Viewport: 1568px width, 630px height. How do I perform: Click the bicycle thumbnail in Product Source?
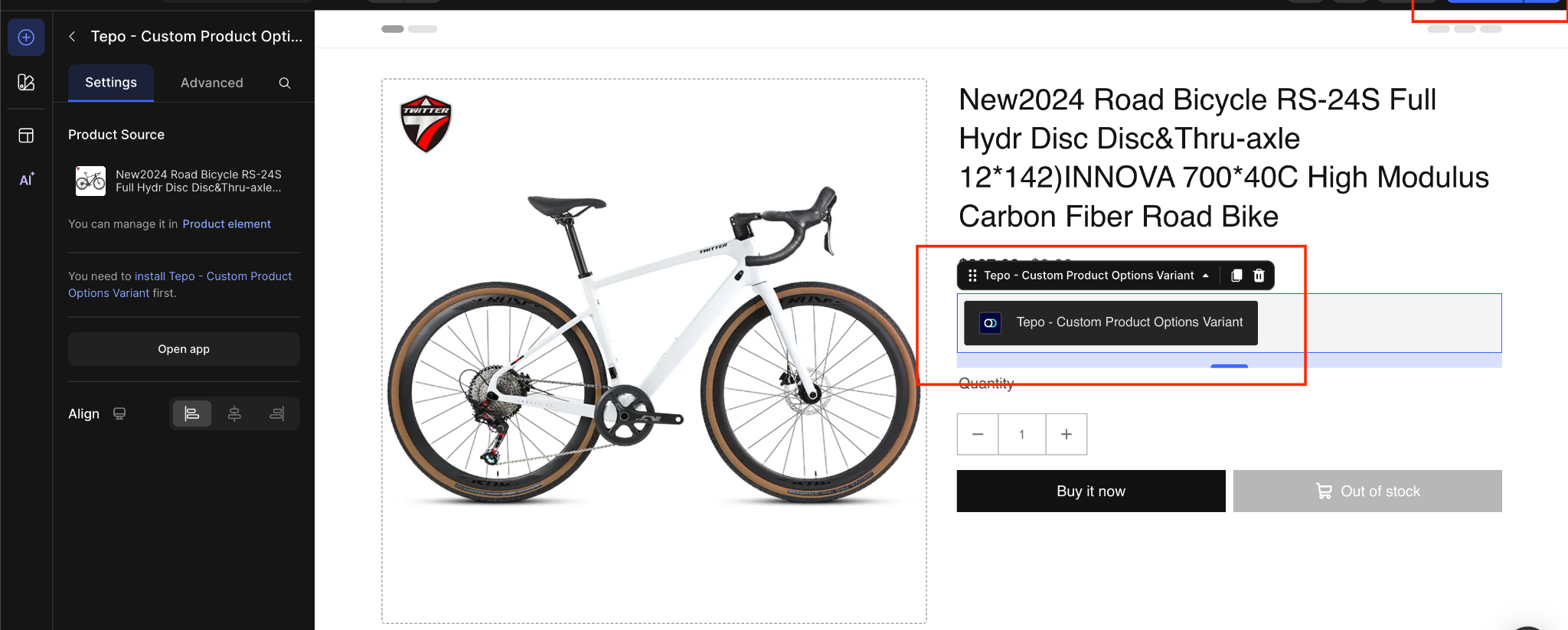tap(90, 181)
